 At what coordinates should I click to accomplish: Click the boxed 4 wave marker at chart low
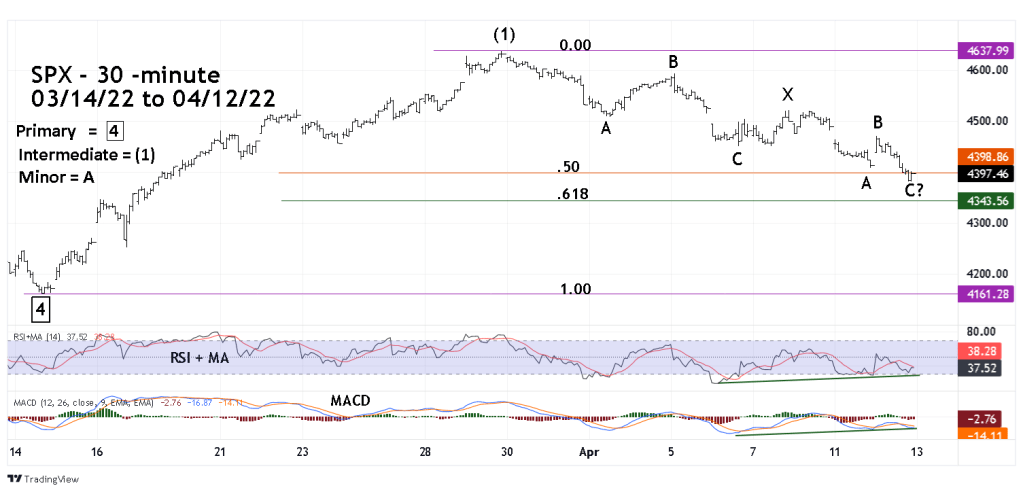(40, 309)
